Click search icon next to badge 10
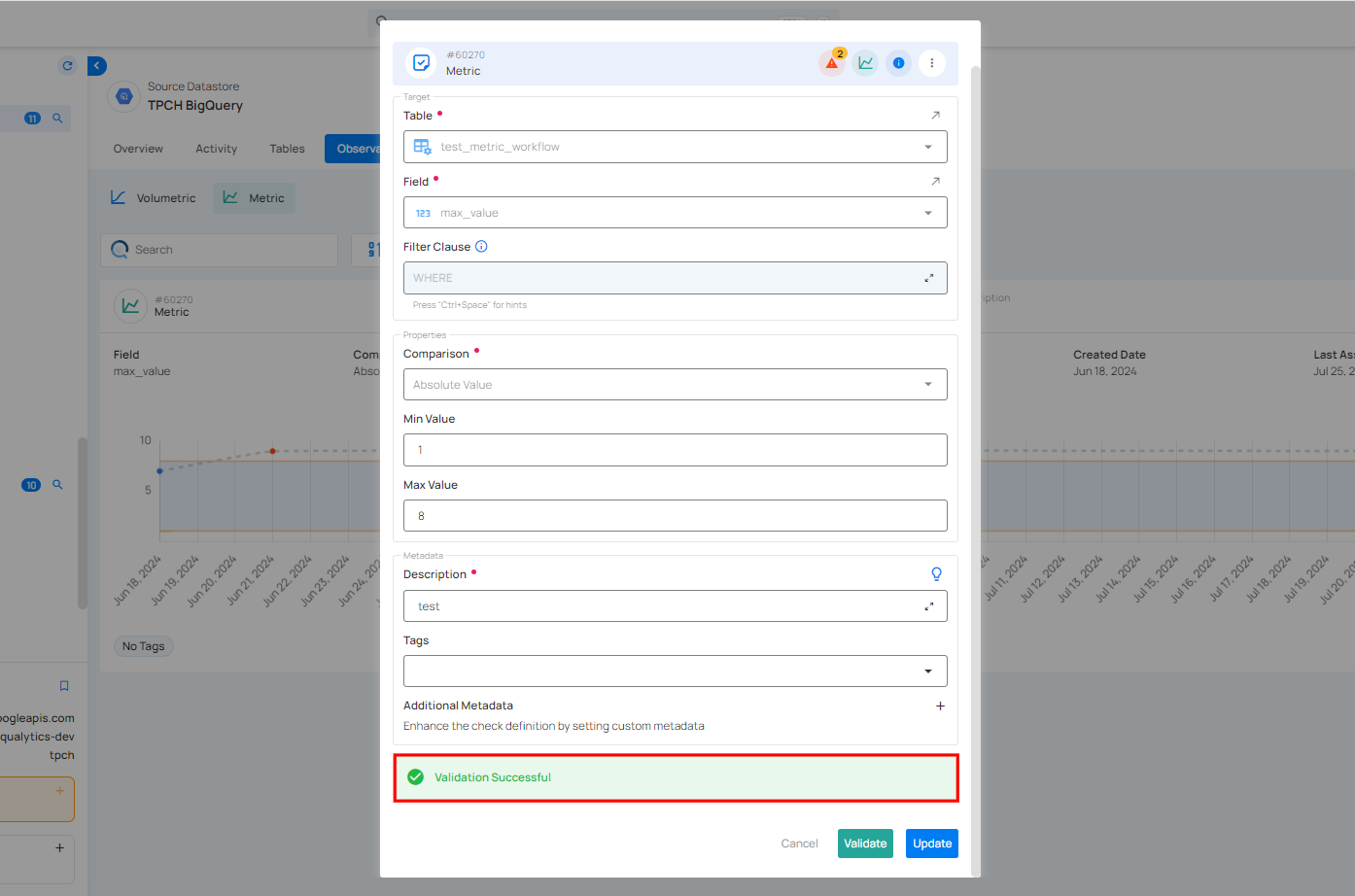 (57, 485)
